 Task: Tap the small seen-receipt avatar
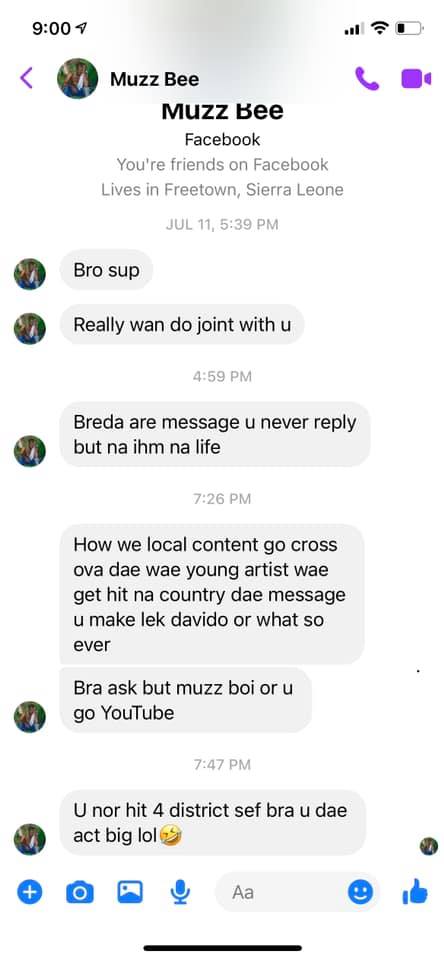(429, 847)
